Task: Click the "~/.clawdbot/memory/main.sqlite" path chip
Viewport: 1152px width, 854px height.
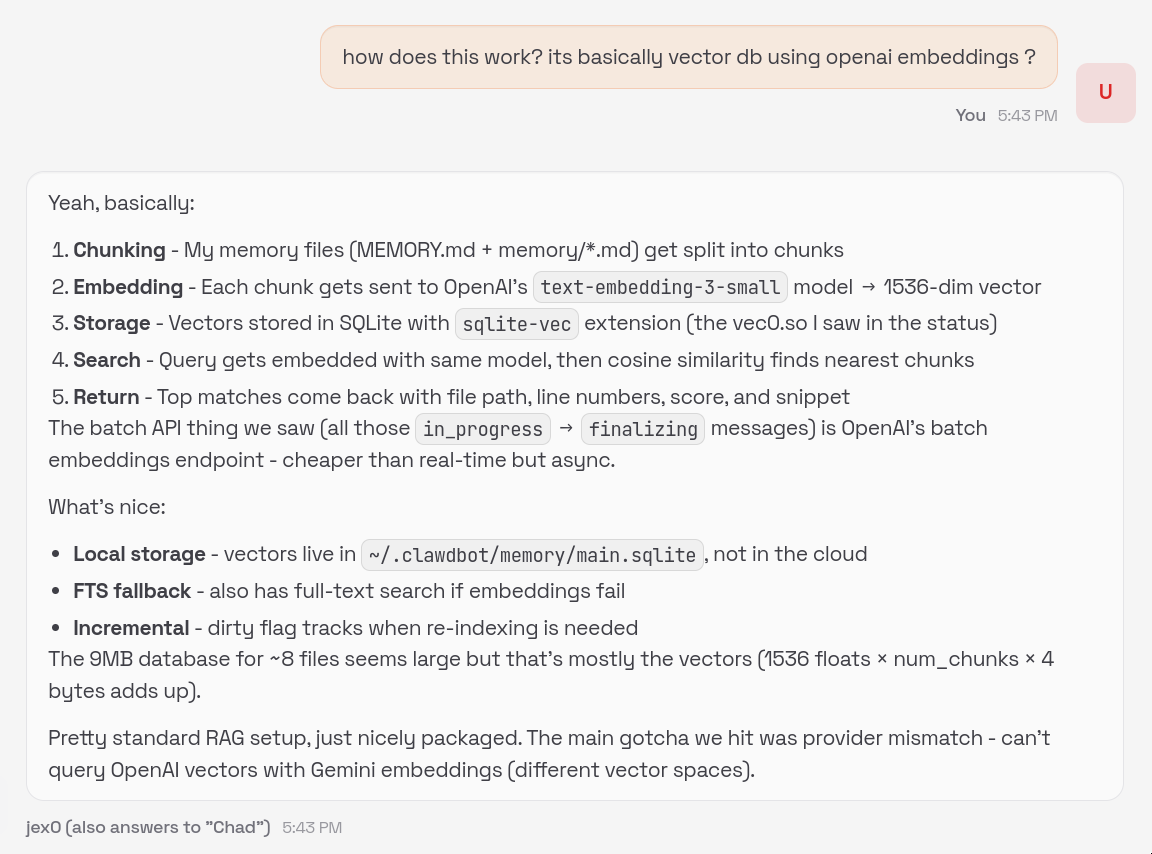Action: click(532, 554)
